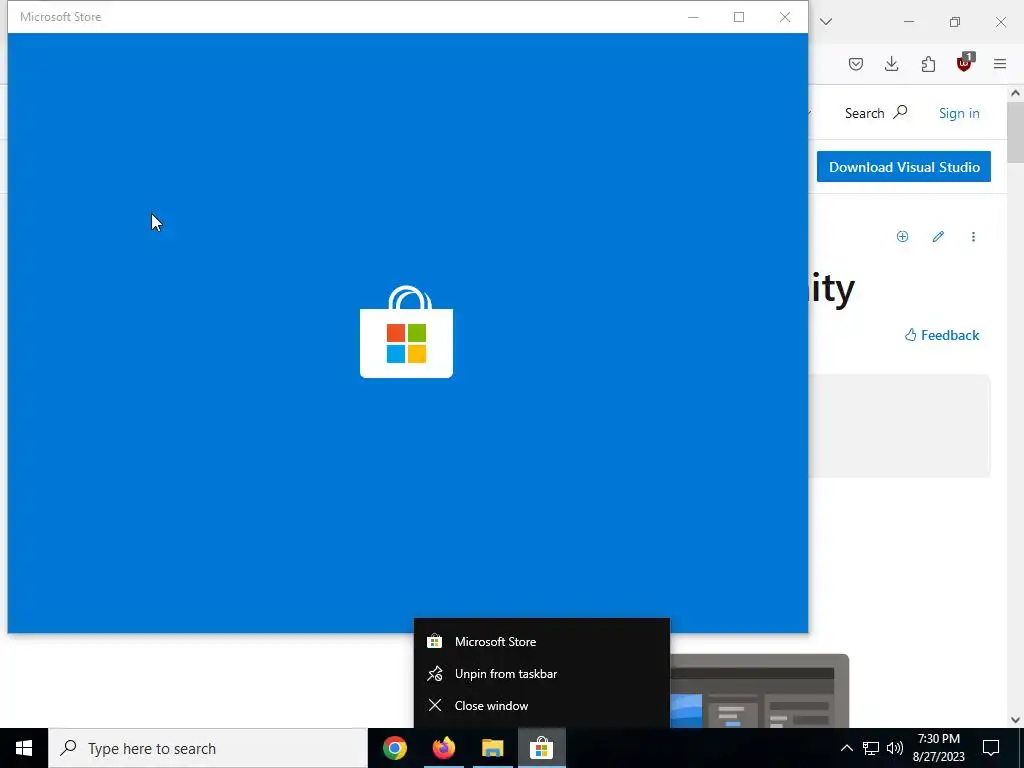Screen dimensions: 1024x768
Task: Click Sign in link in Firefox page
Action: pyautogui.click(x=959, y=113)
